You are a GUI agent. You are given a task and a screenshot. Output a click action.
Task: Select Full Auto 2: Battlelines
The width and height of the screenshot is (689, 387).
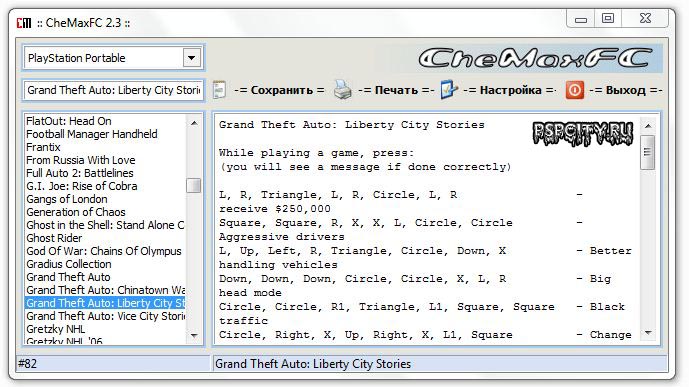(x=80, y=173)
